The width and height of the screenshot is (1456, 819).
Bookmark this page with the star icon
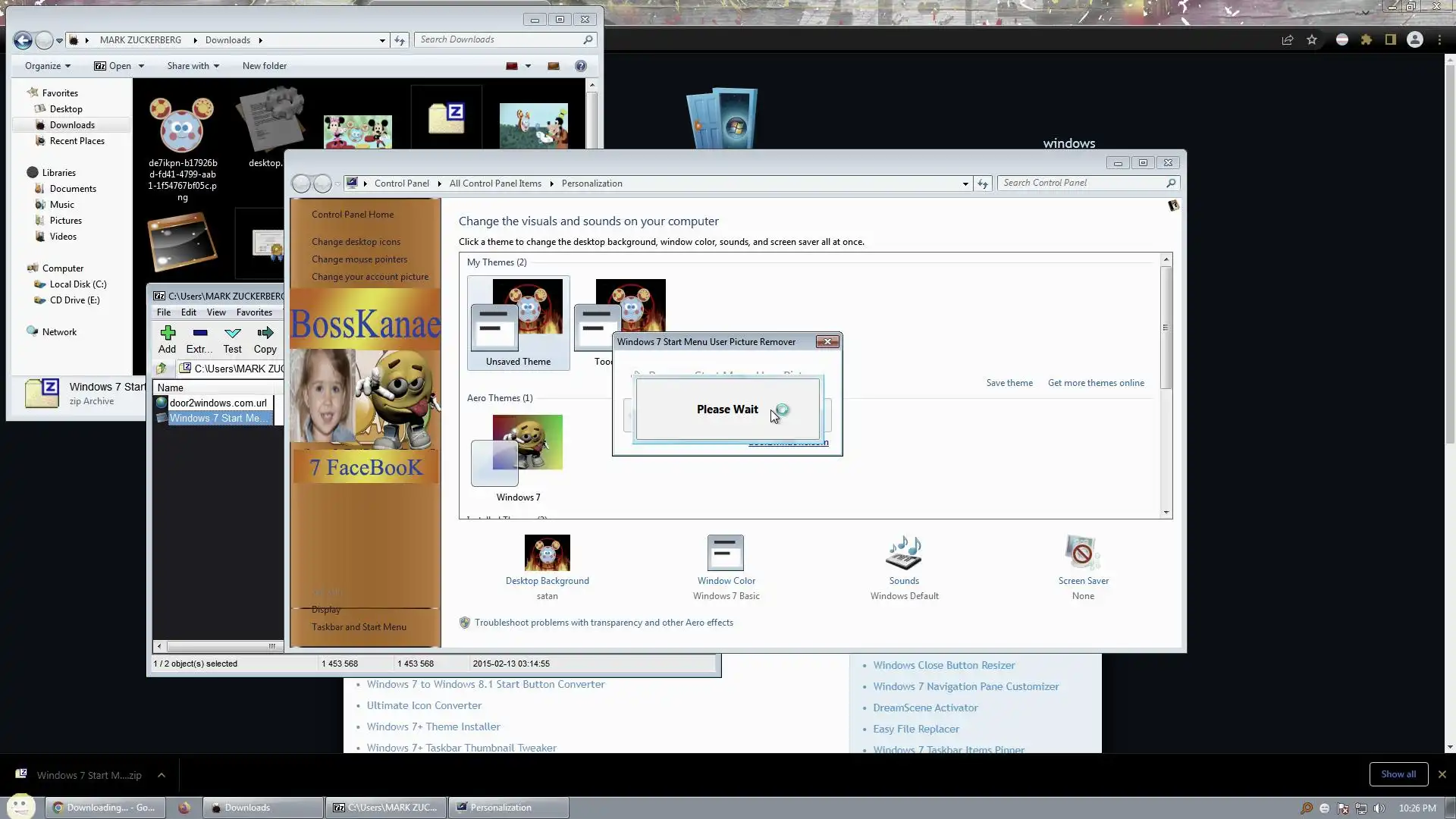(1312, 40)
